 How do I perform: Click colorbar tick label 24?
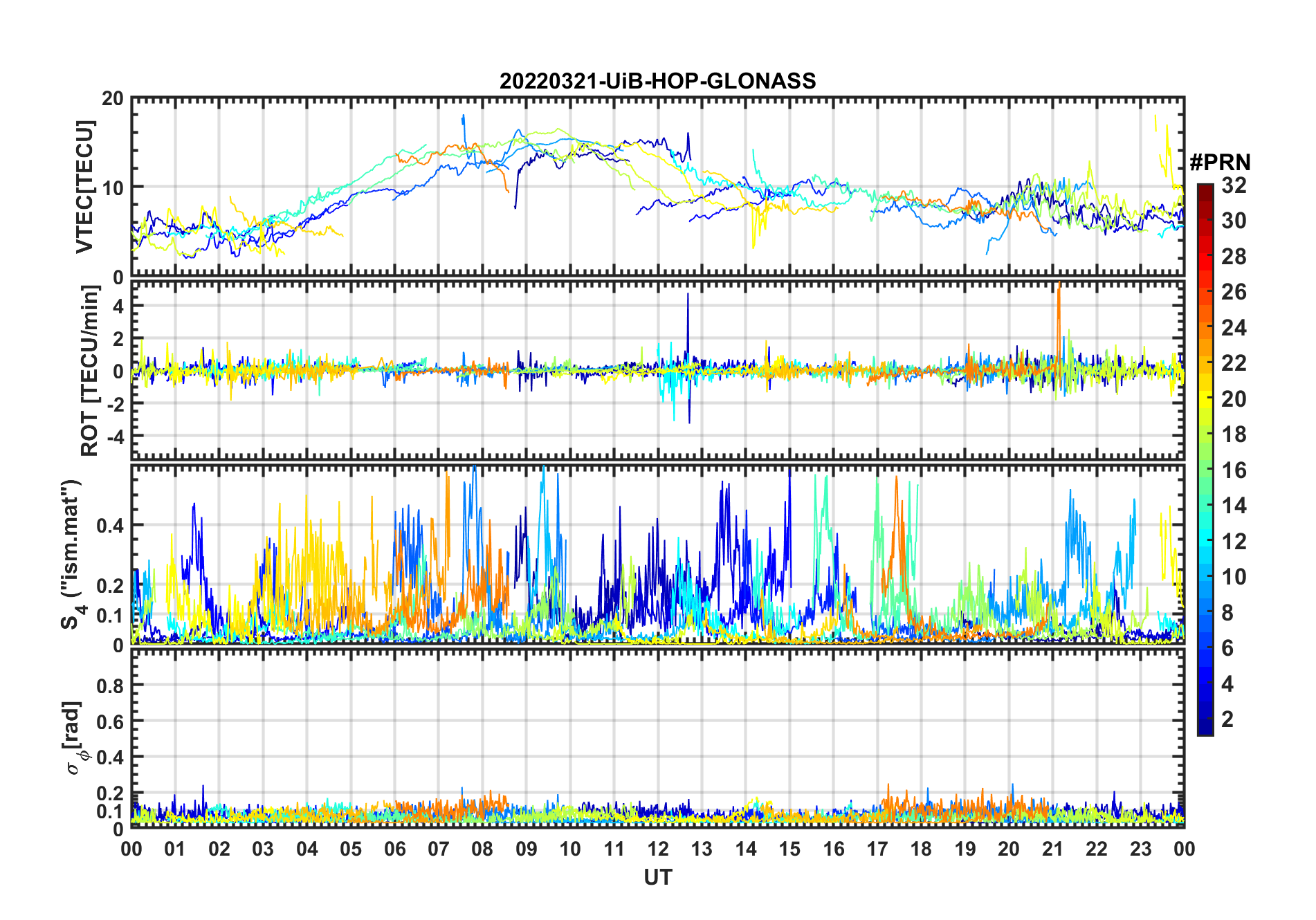tap(1234, 328)
